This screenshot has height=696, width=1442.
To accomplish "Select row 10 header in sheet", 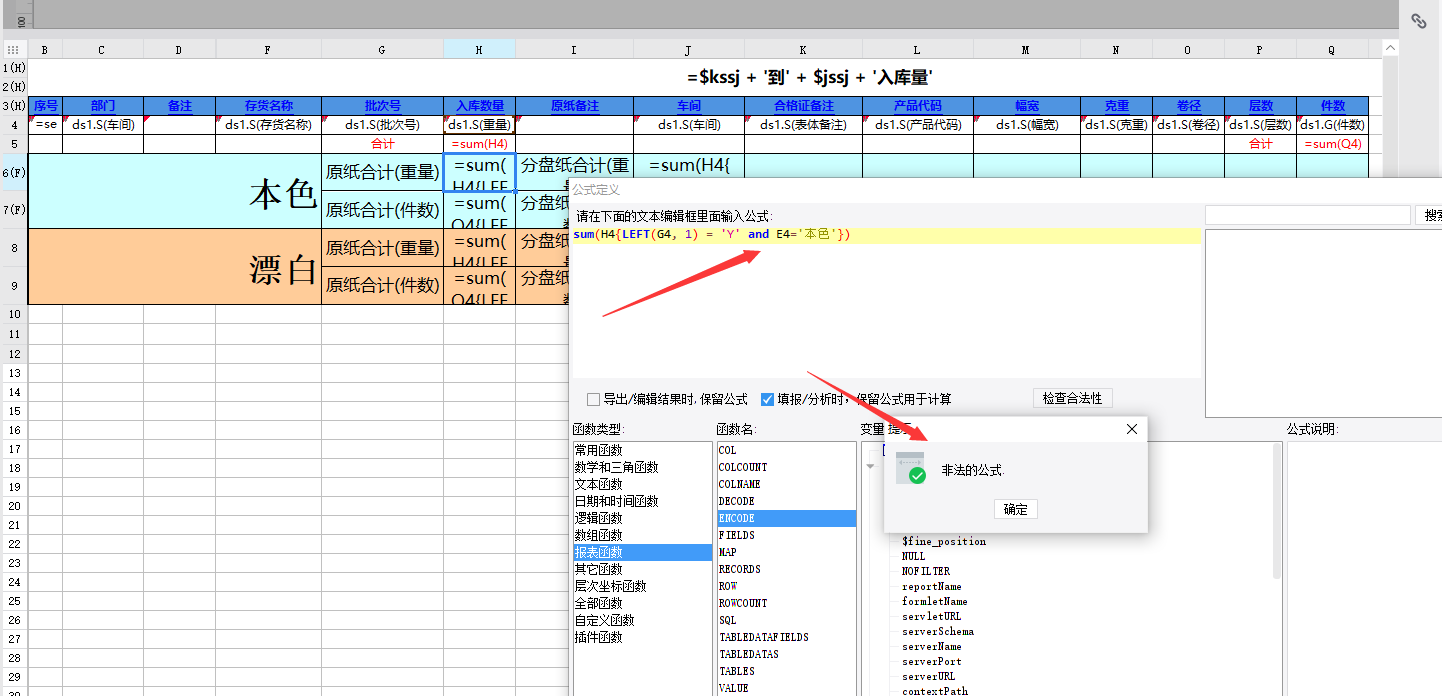I will click(x=14, y=314).
